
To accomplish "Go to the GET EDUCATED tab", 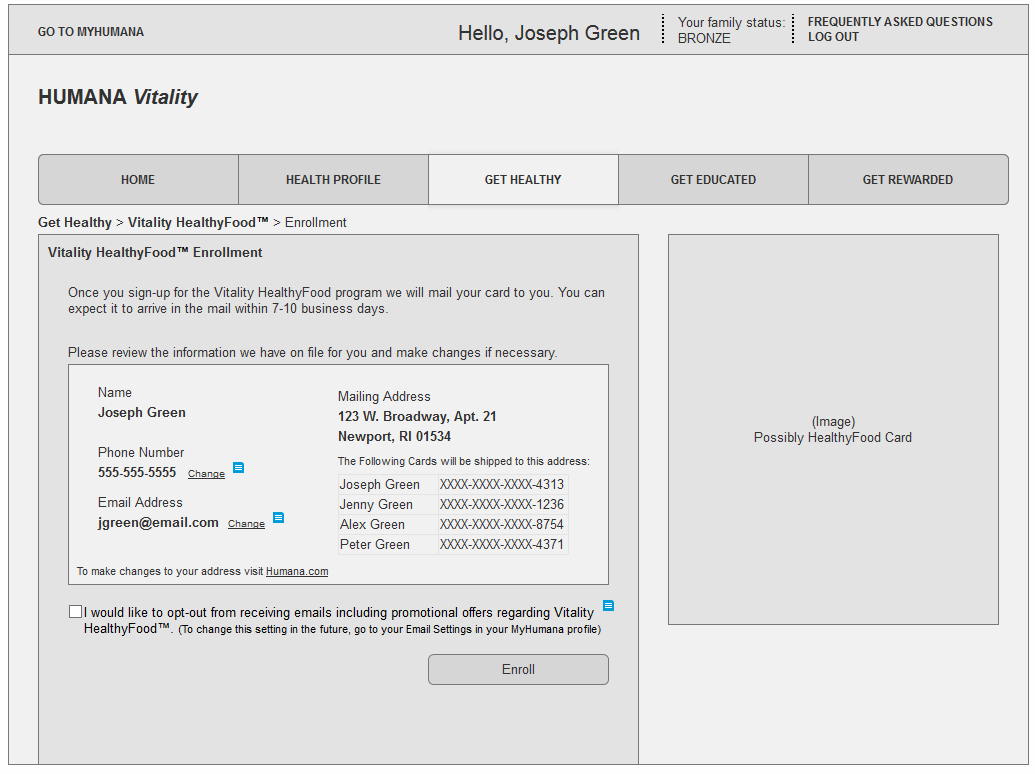I will pos(714,179).
